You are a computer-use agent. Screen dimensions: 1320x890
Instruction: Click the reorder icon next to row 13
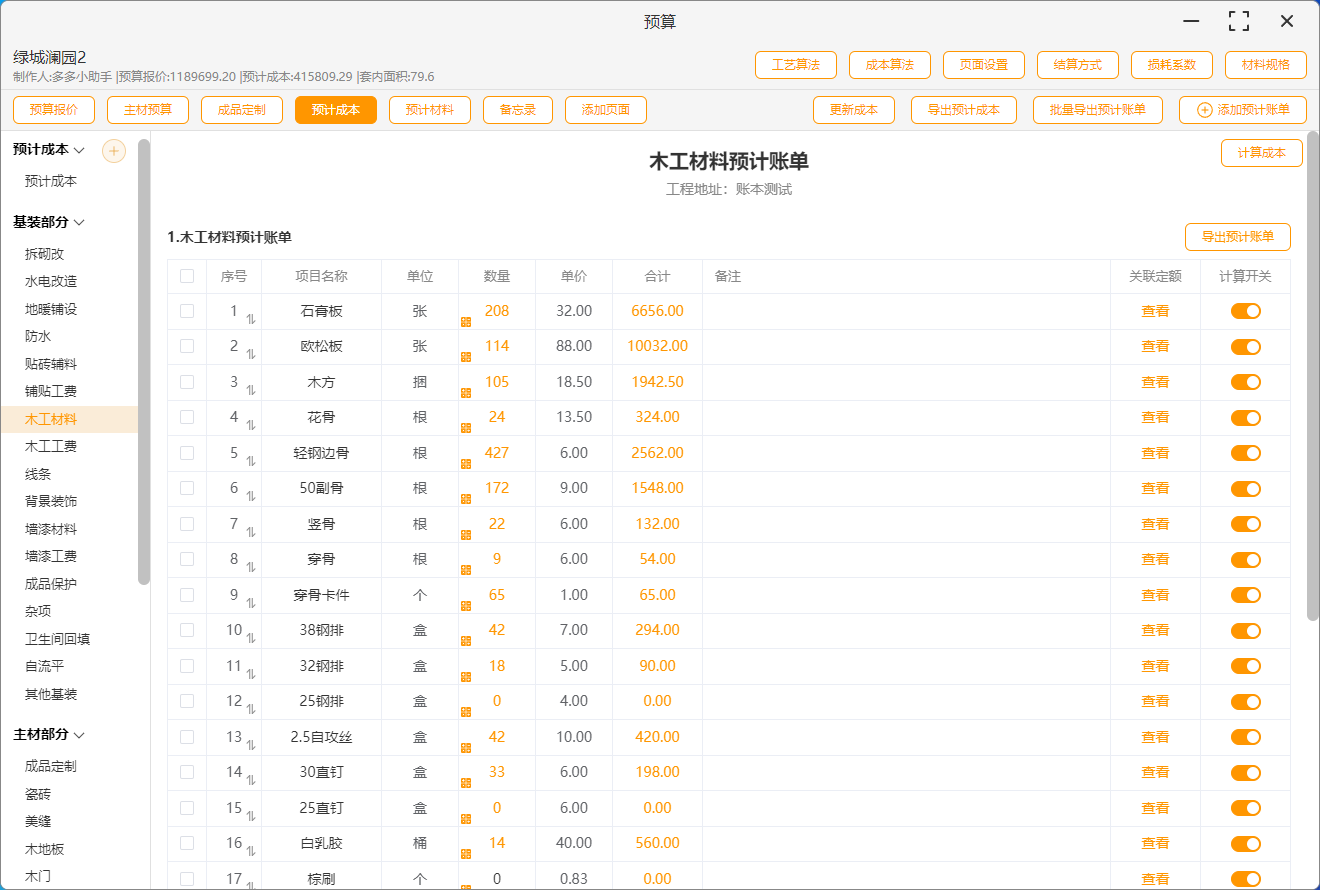tap(251, 744)
